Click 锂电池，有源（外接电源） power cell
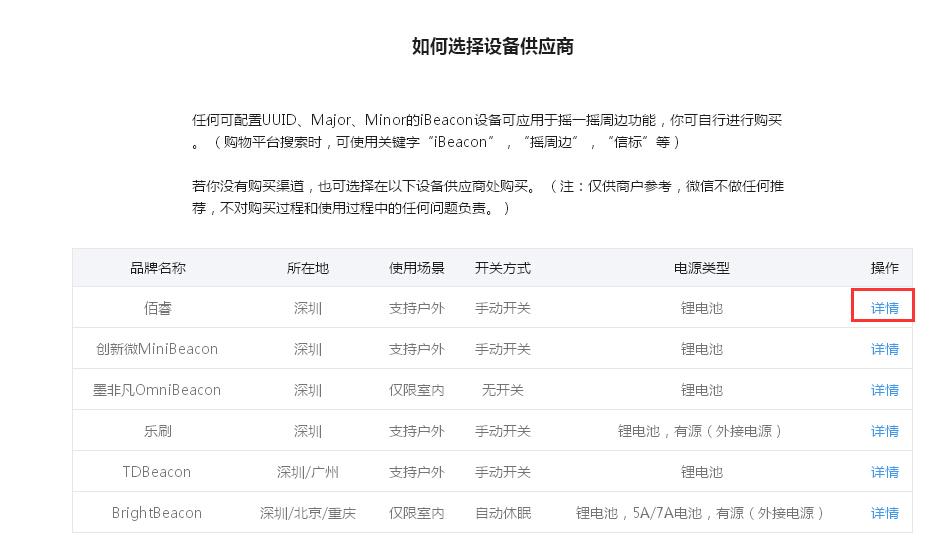This screenshot has width=943, height=533. 701,431
